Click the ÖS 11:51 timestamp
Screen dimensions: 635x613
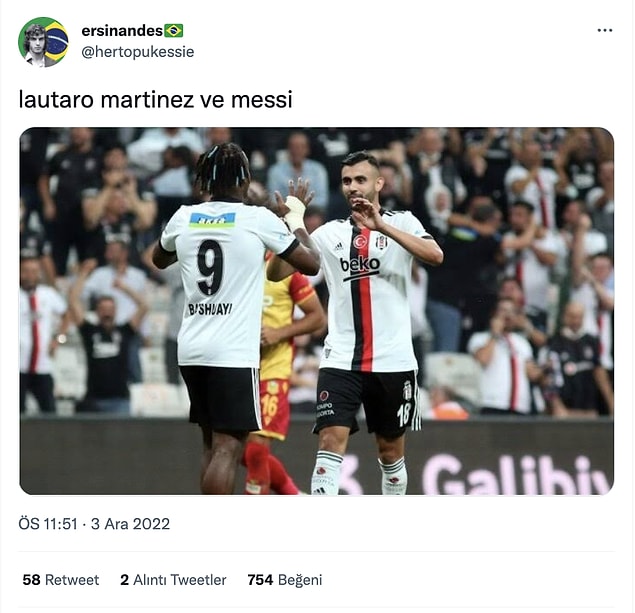pyautogui.click(x=48, y=524)
